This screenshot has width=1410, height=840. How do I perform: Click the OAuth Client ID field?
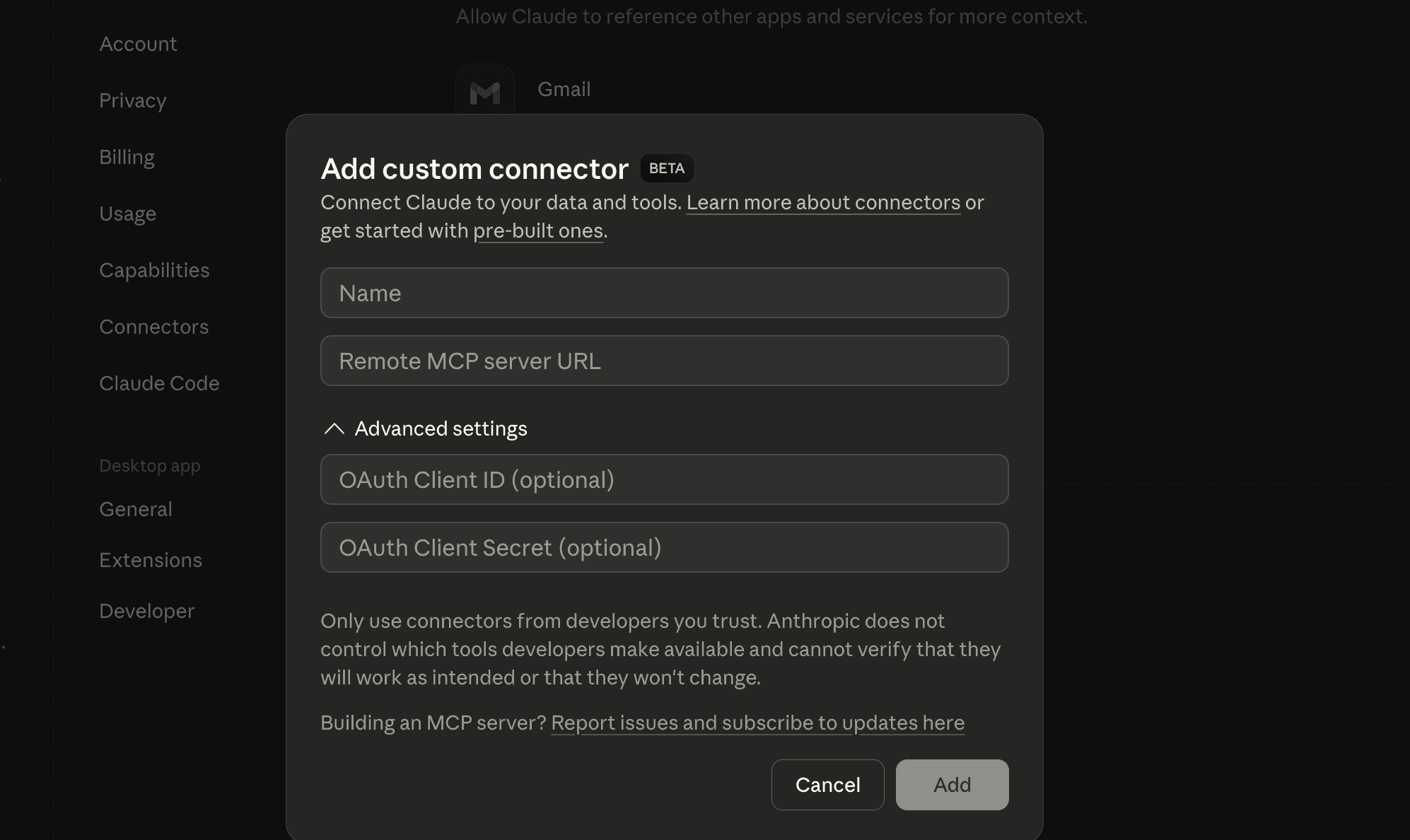click(x=664, y=479)
